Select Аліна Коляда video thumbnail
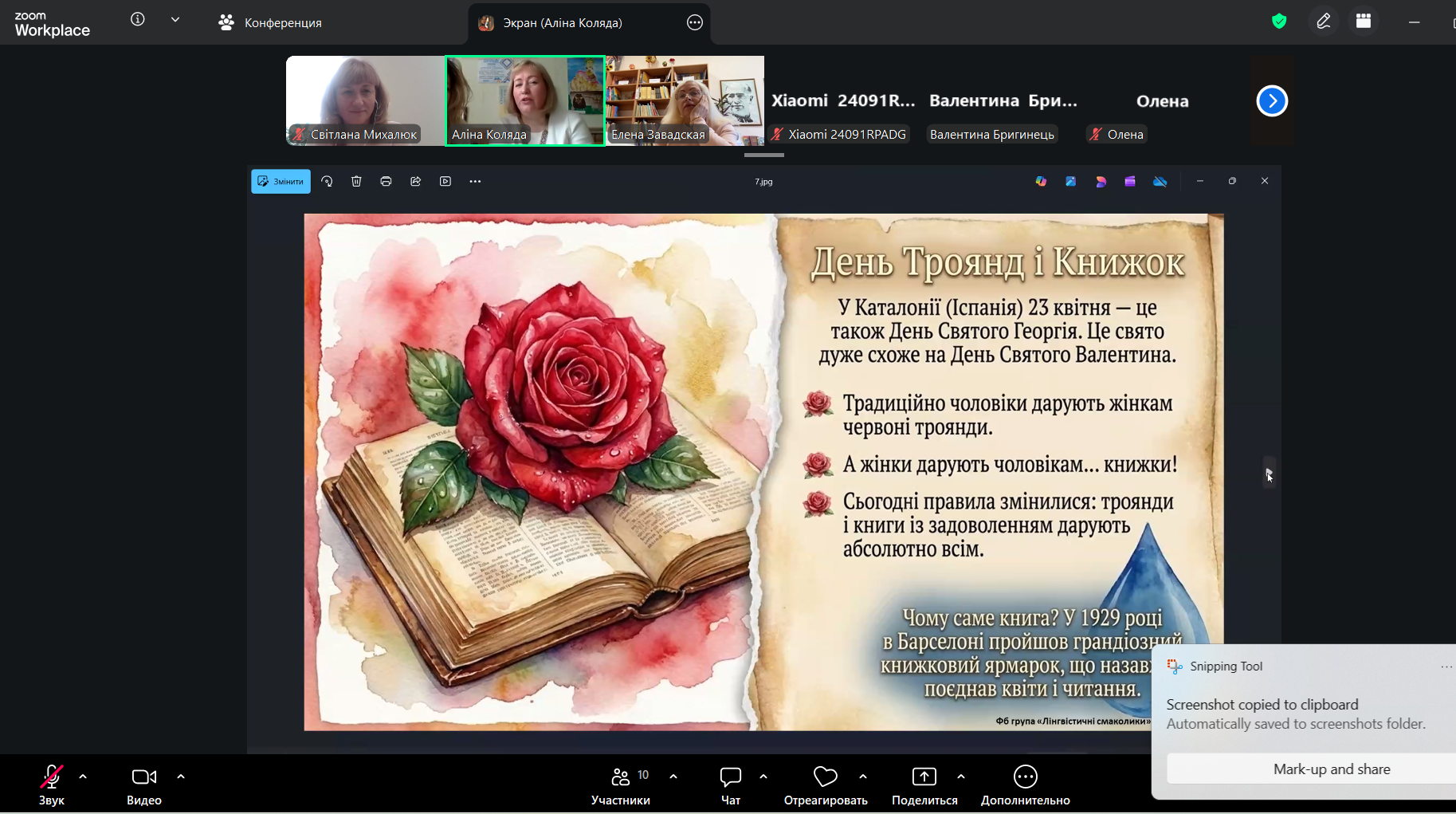1456x814 pixels. pyautogui.click(x=525, y=100)
